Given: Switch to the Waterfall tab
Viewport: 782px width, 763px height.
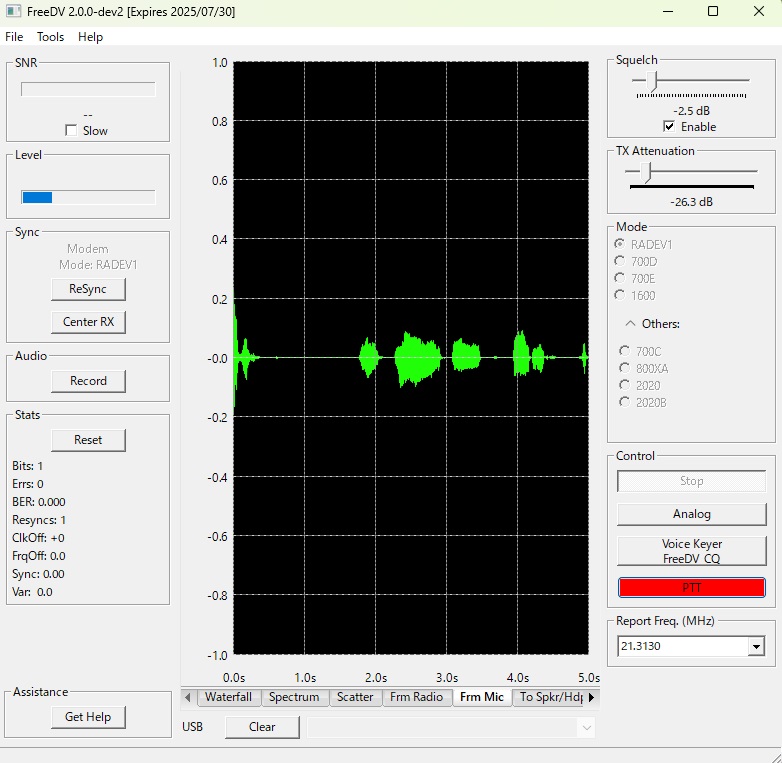Looking at the screenshot, I should click(228, 697).
